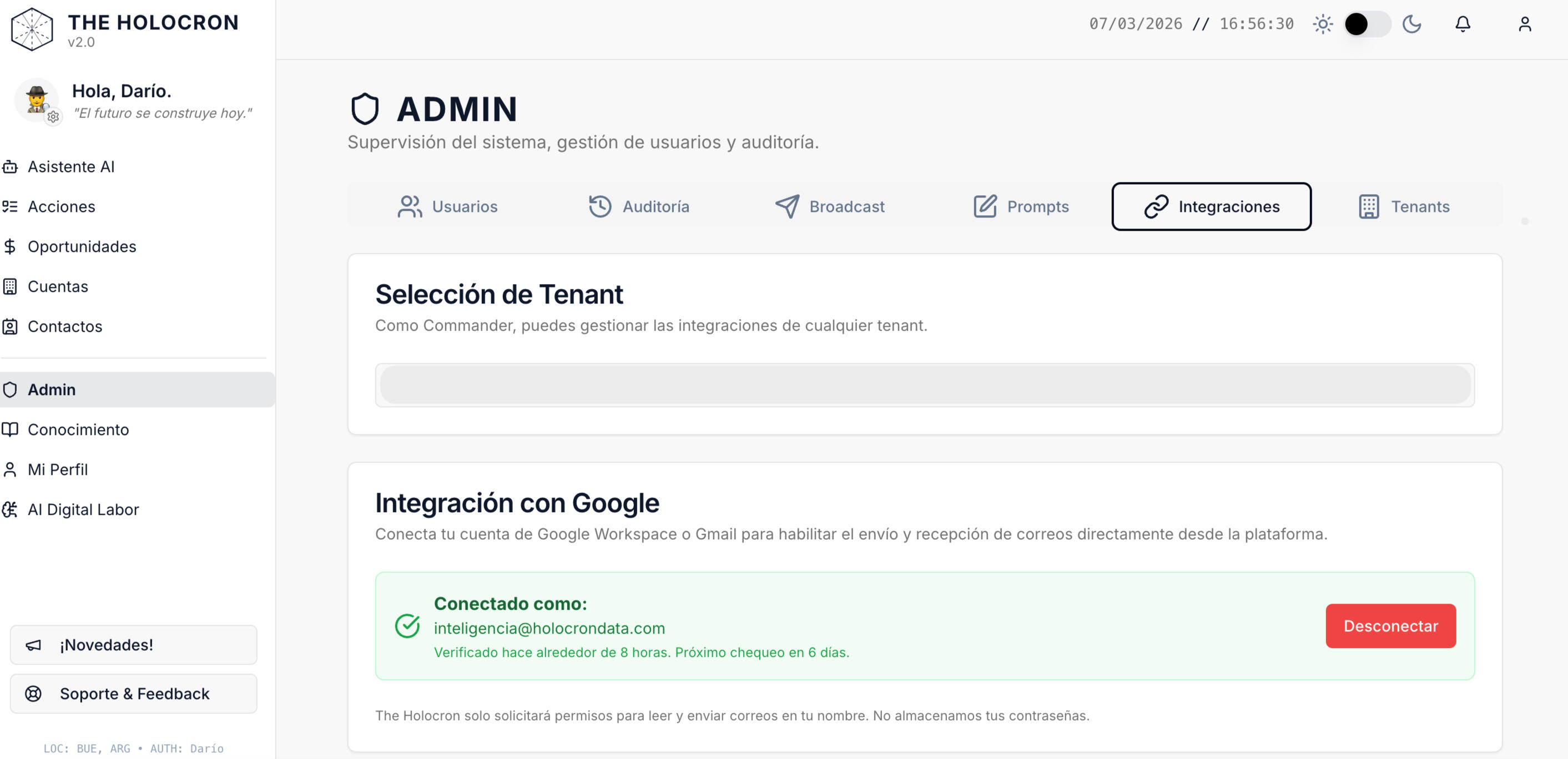Click the avatar settings gear badge
This screenshot has height=759, width=1568.
click(x=54, y=117)
